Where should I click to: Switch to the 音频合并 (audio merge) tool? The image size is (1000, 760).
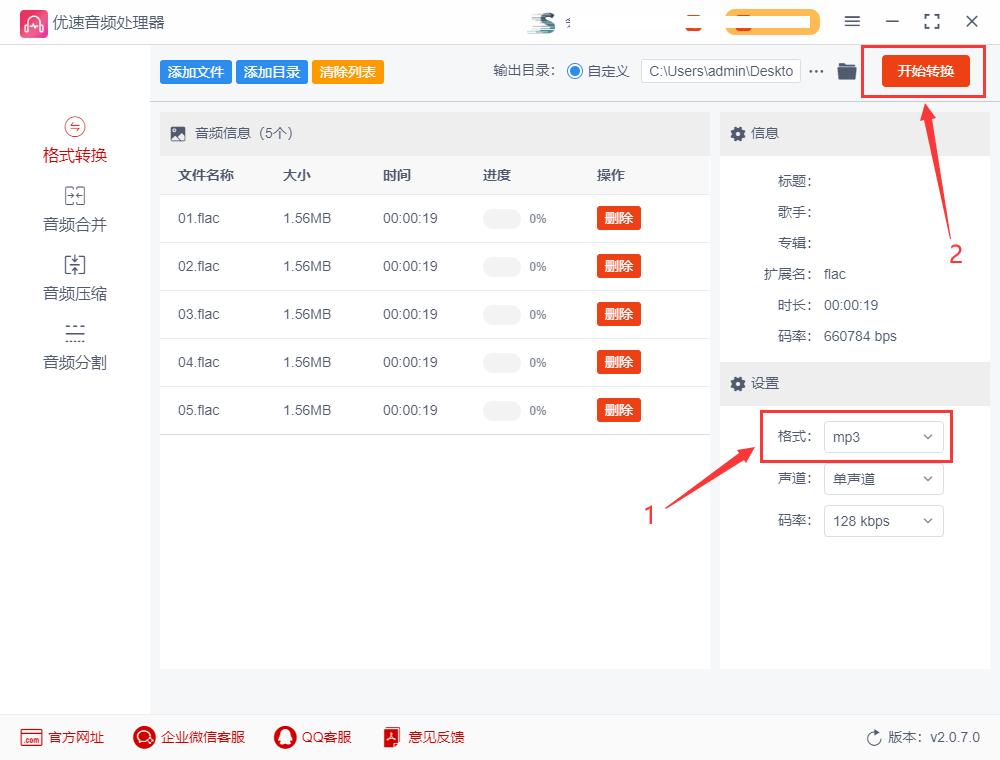click(x=75, y=208)
